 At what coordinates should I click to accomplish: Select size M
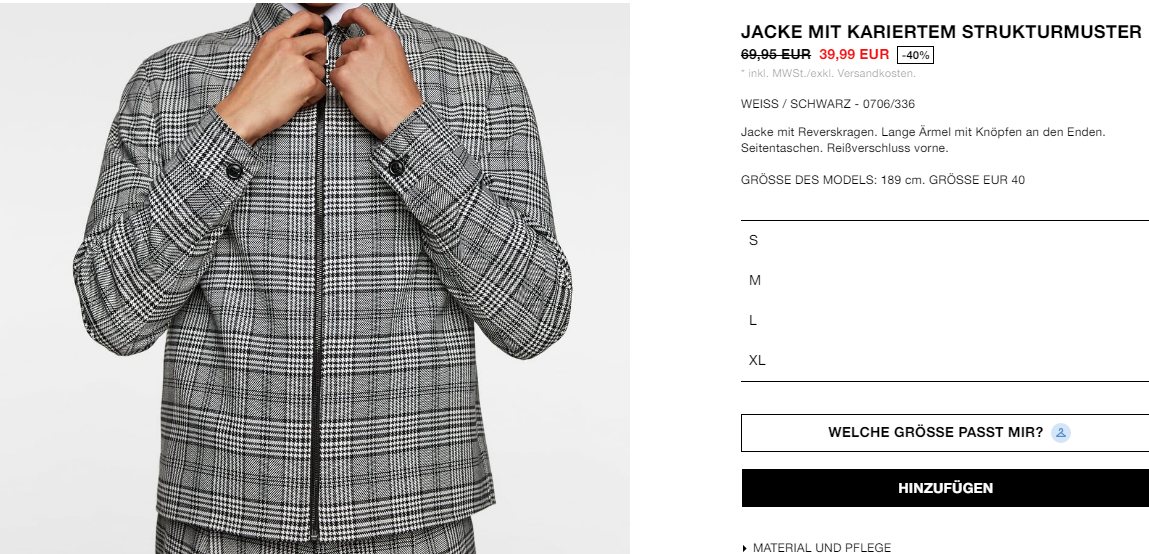(945, 280)
